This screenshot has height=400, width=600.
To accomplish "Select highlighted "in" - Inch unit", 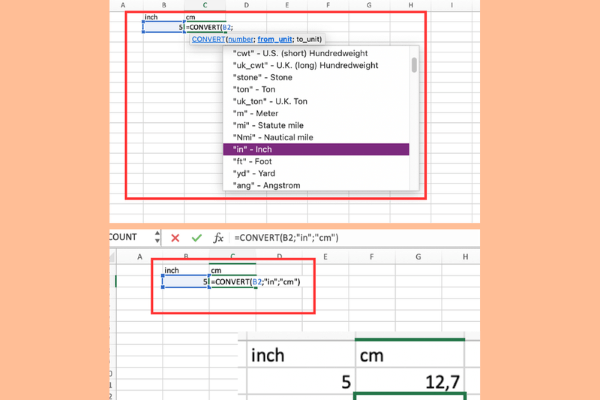I will click(316, 149).
